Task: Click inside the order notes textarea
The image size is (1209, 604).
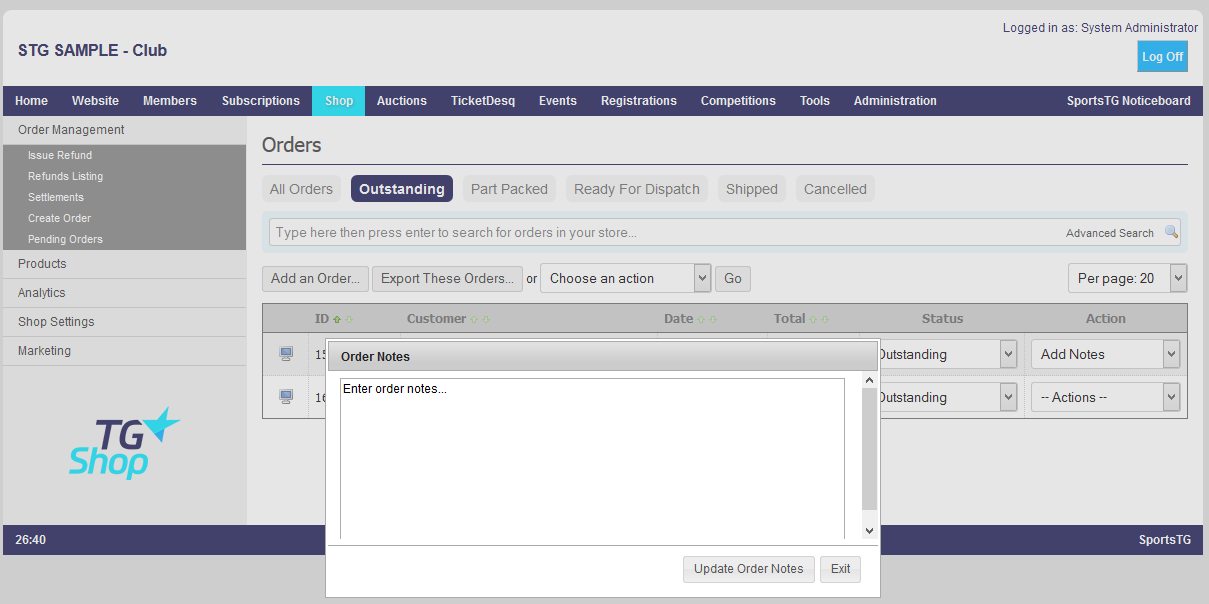Action: pos(592,458)
